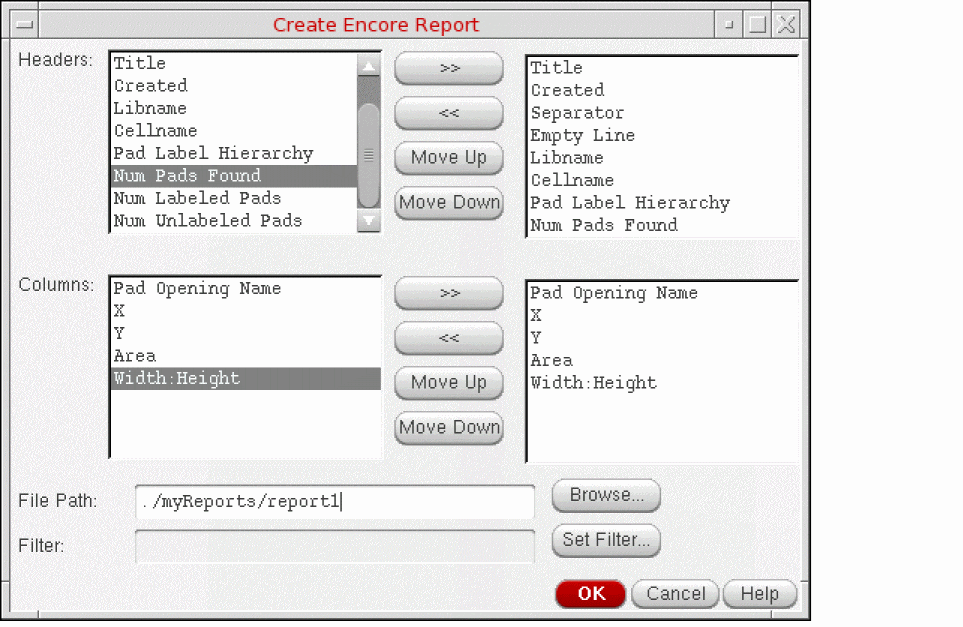This screenshot has height=627, width=963.
Task: Select Created in chosen headers list
Action: pos(663,90)
